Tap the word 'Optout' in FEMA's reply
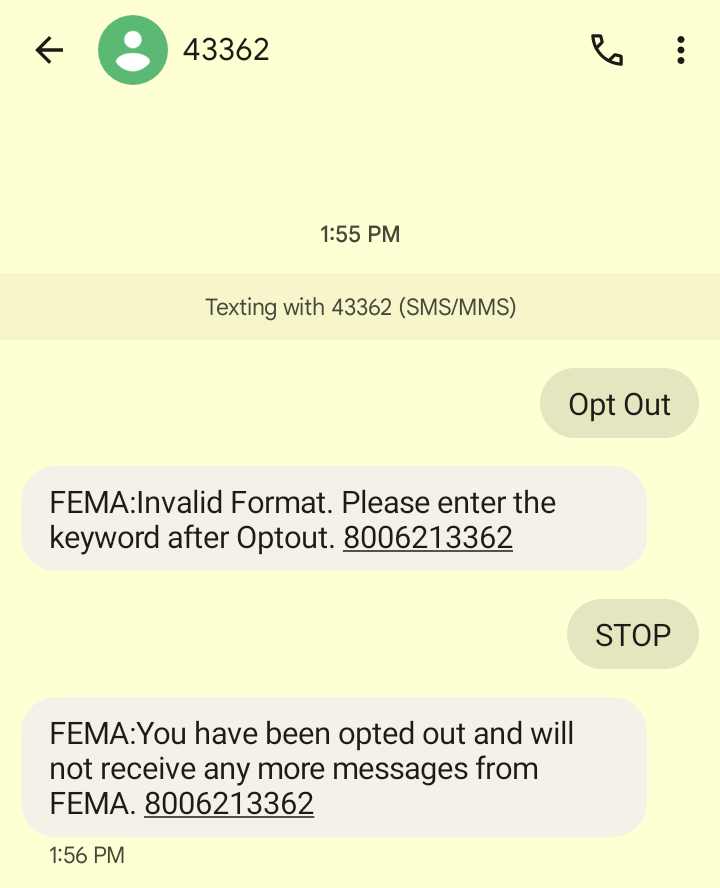Image resolution: width=720 pixels, height=888 pixels. [x=285, y=538]
